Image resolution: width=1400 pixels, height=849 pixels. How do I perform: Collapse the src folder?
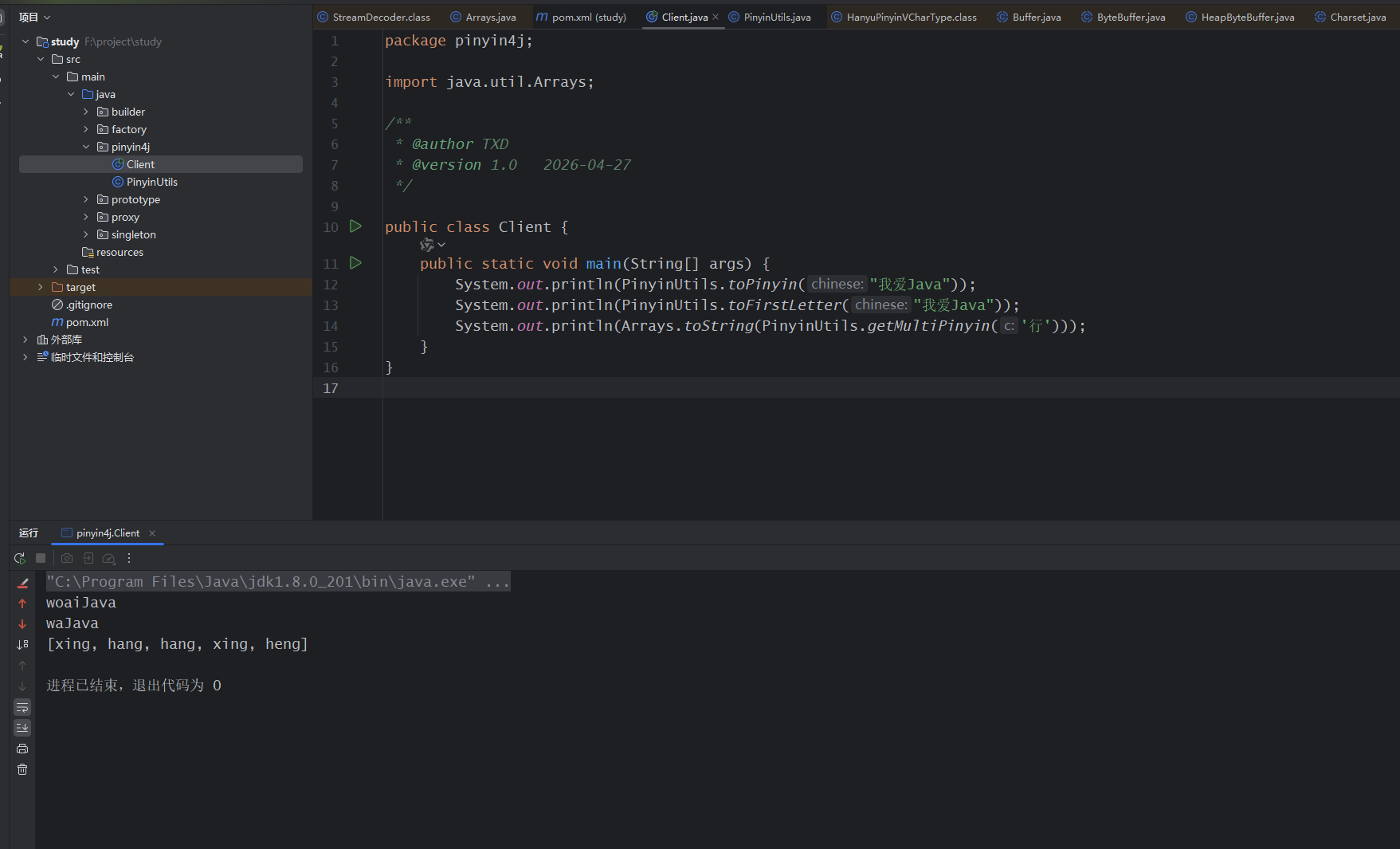(41, 59)
